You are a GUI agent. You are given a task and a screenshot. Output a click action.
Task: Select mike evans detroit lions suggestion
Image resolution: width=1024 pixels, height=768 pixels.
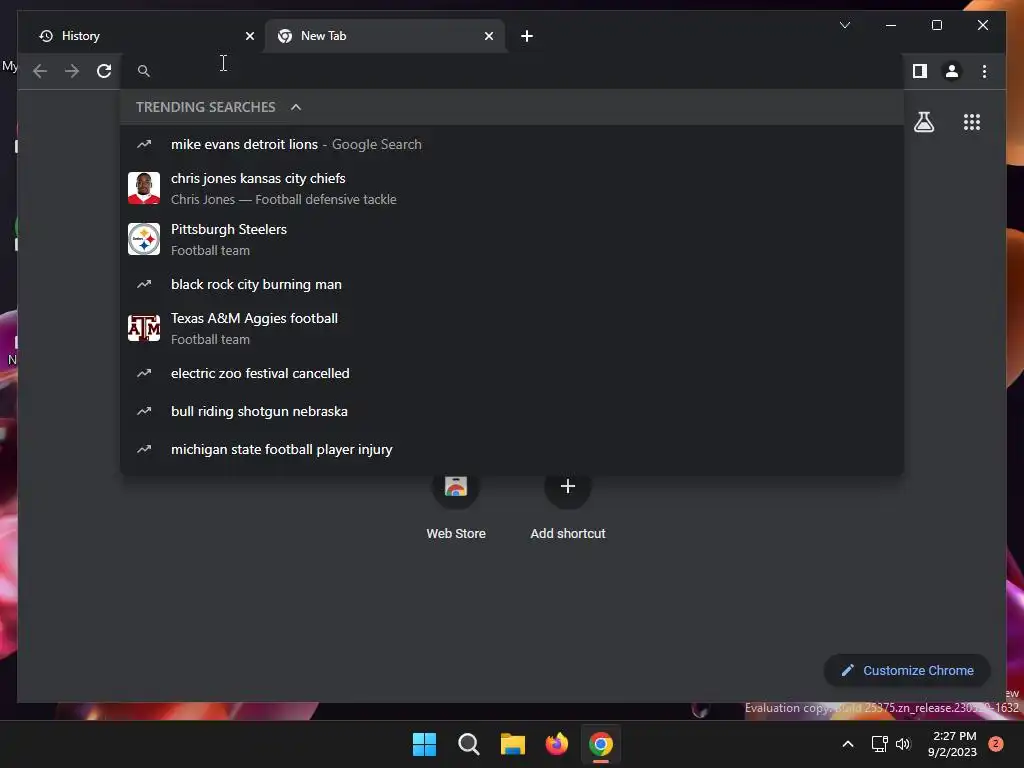(x=512, y=144)
